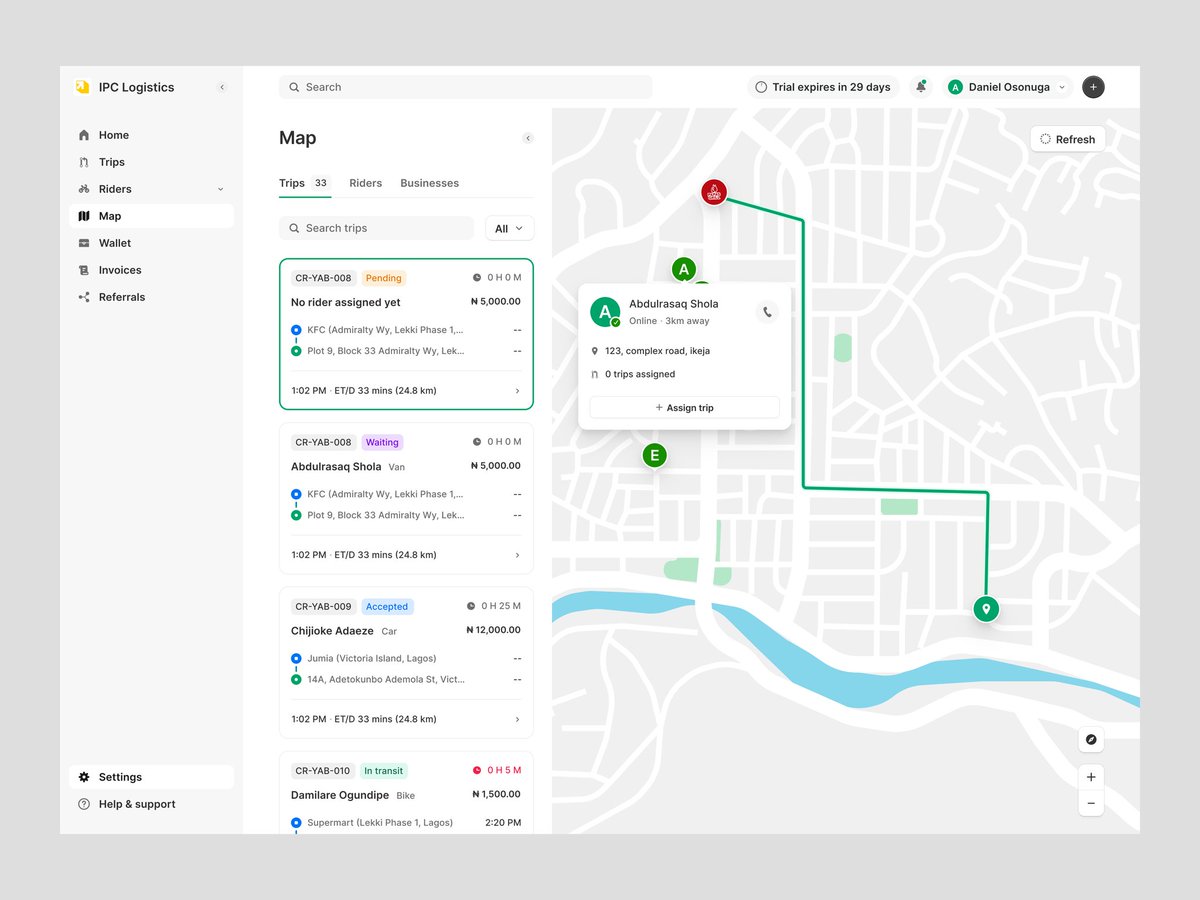Image resolution: width=1200 pixels, height=900 pixels.
Task: Click the IPC Logistics yellow logo icon
Action: pos(82,87)
